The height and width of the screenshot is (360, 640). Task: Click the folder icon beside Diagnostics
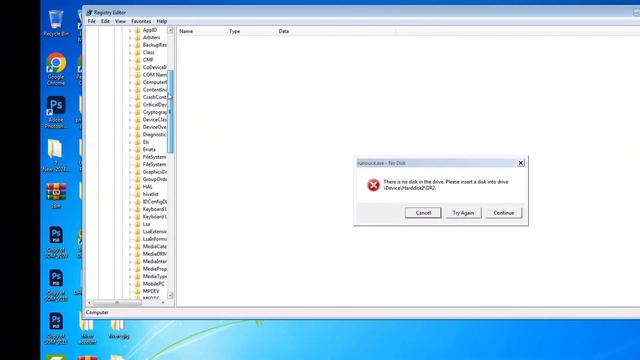tap(138, 135)
